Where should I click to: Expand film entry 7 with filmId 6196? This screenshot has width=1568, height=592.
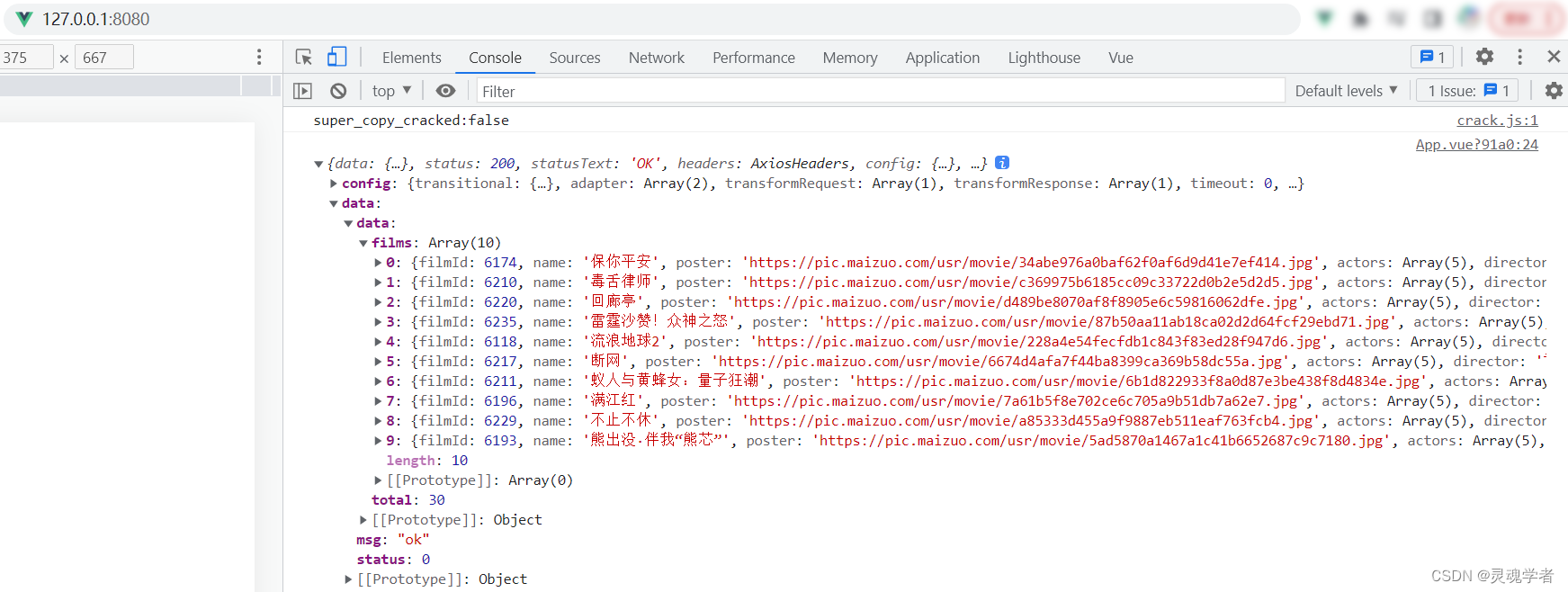coord(378,401)
